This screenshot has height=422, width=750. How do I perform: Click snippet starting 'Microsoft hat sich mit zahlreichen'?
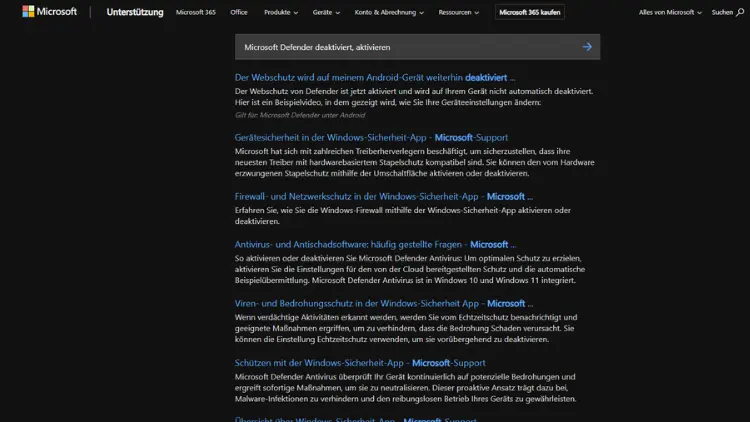[414, 162]
